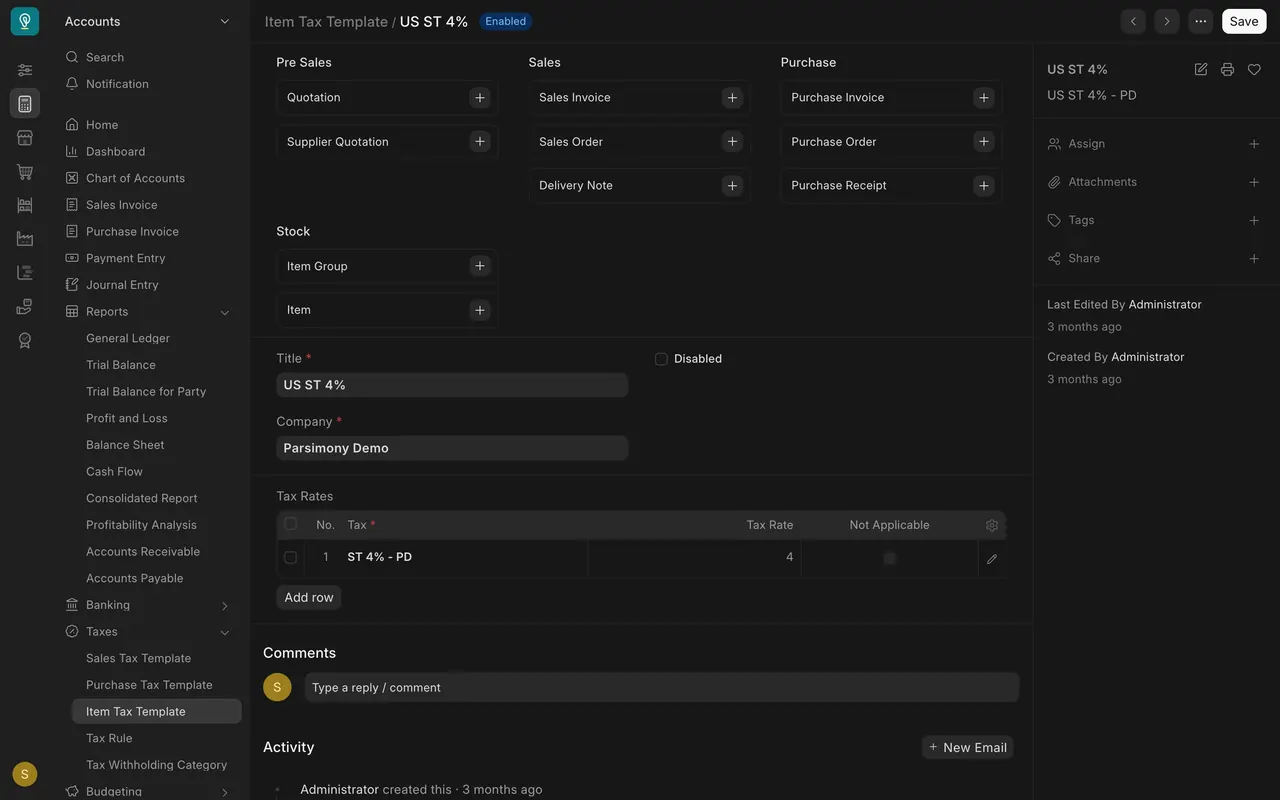The height and width of the screenshot is (800, 1280).
Task: Click the plus icon next to Sales Order
Action: [x=732, y=141]
